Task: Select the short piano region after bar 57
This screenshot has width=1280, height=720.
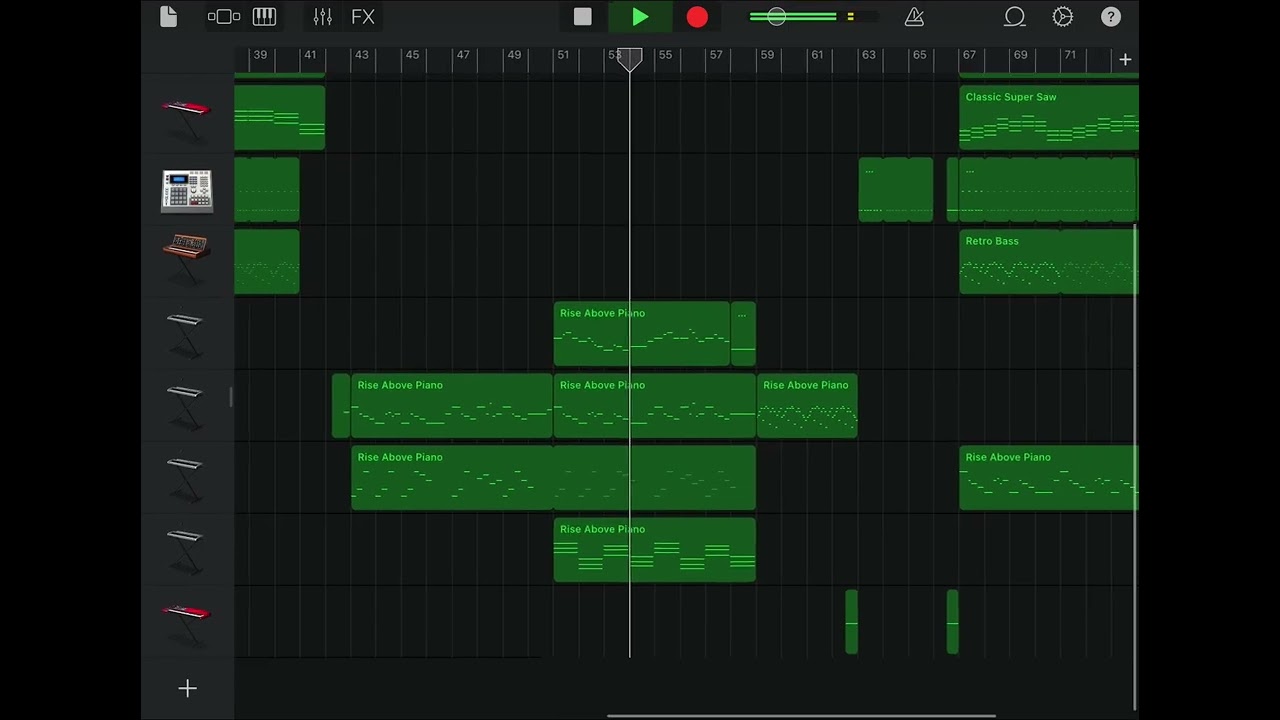Action: (743, 334)
